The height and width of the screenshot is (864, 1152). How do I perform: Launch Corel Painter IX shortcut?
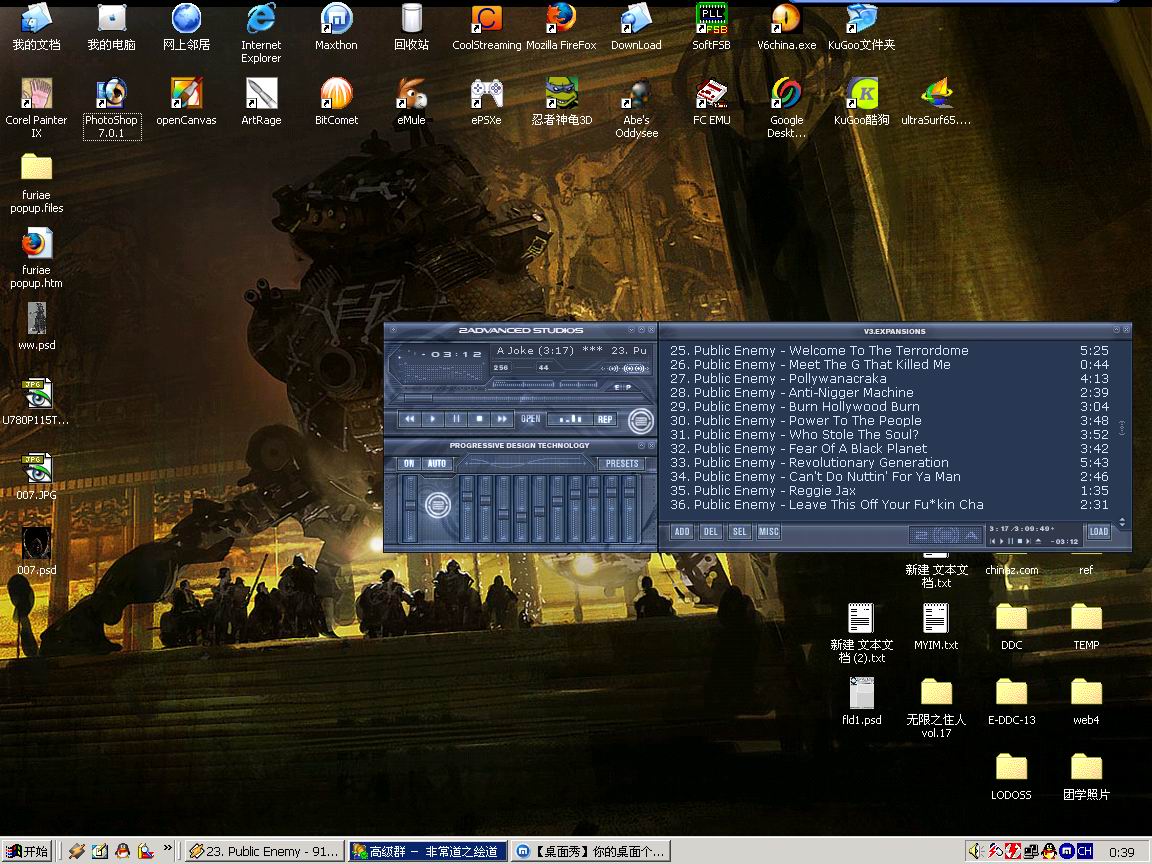click(x=36, y=107)
